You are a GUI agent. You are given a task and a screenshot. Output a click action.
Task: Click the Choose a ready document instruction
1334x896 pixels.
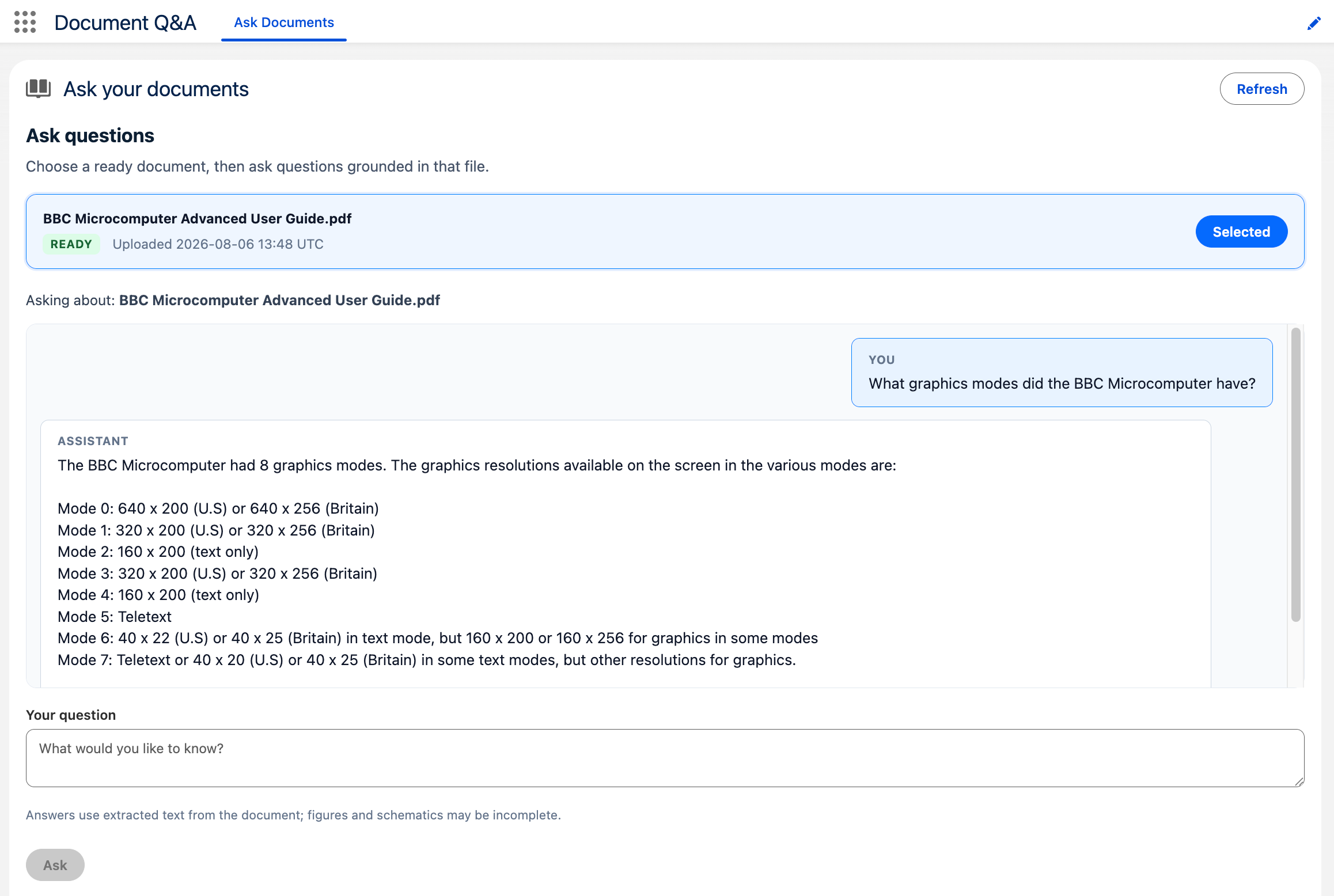point(257,166)
